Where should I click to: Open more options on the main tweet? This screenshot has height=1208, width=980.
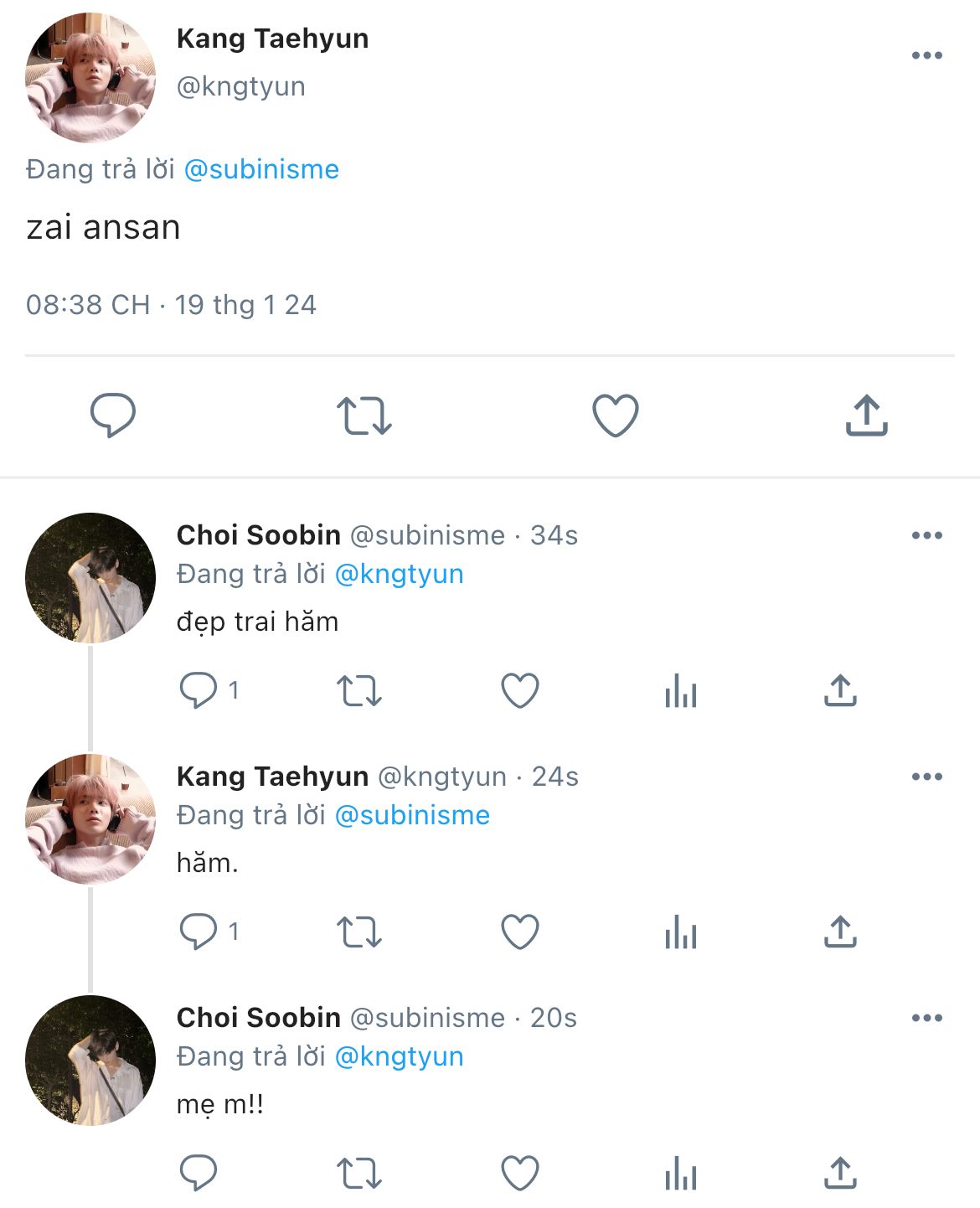pos(926,56)
